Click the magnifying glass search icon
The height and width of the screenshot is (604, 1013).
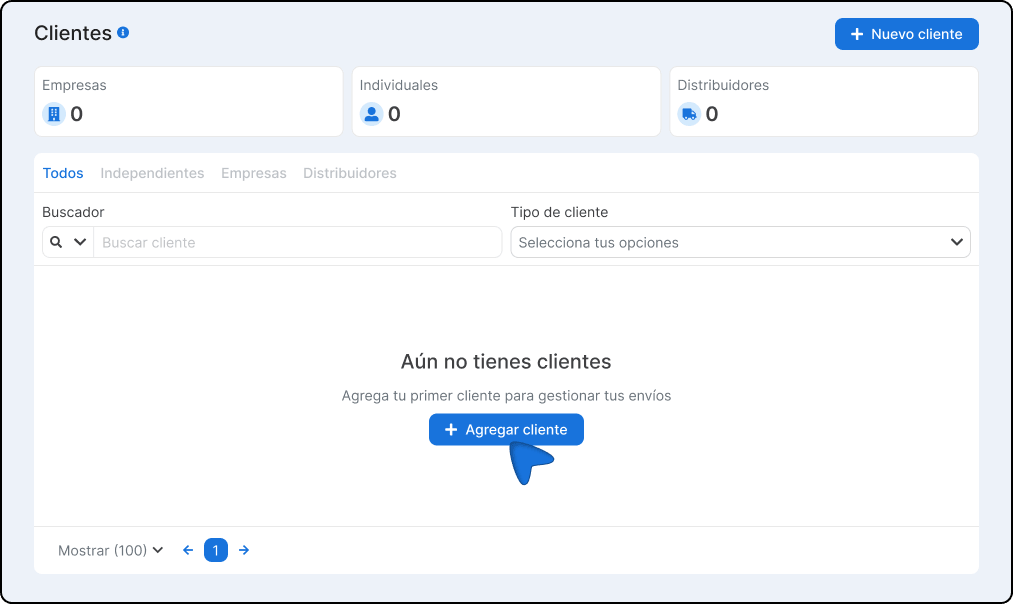tap(56, 242)
